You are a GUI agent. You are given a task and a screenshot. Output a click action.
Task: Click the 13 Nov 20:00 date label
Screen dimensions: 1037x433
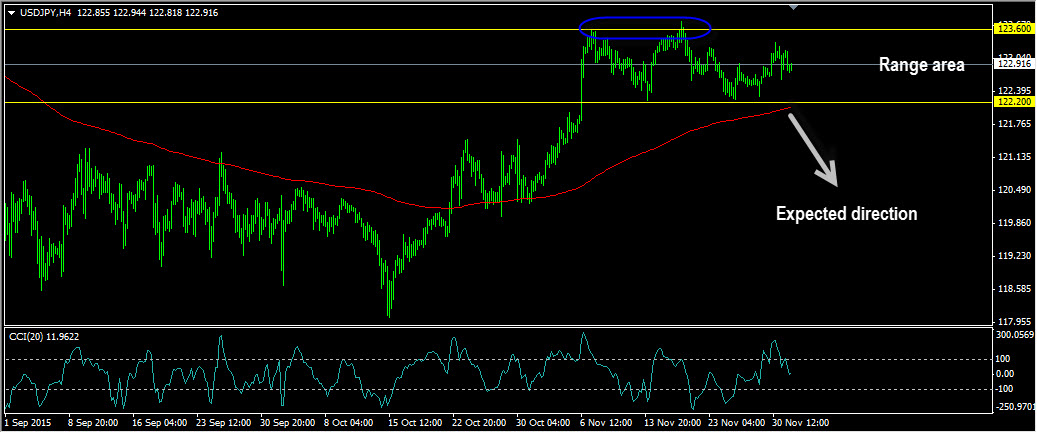click(x=673, y=422)
